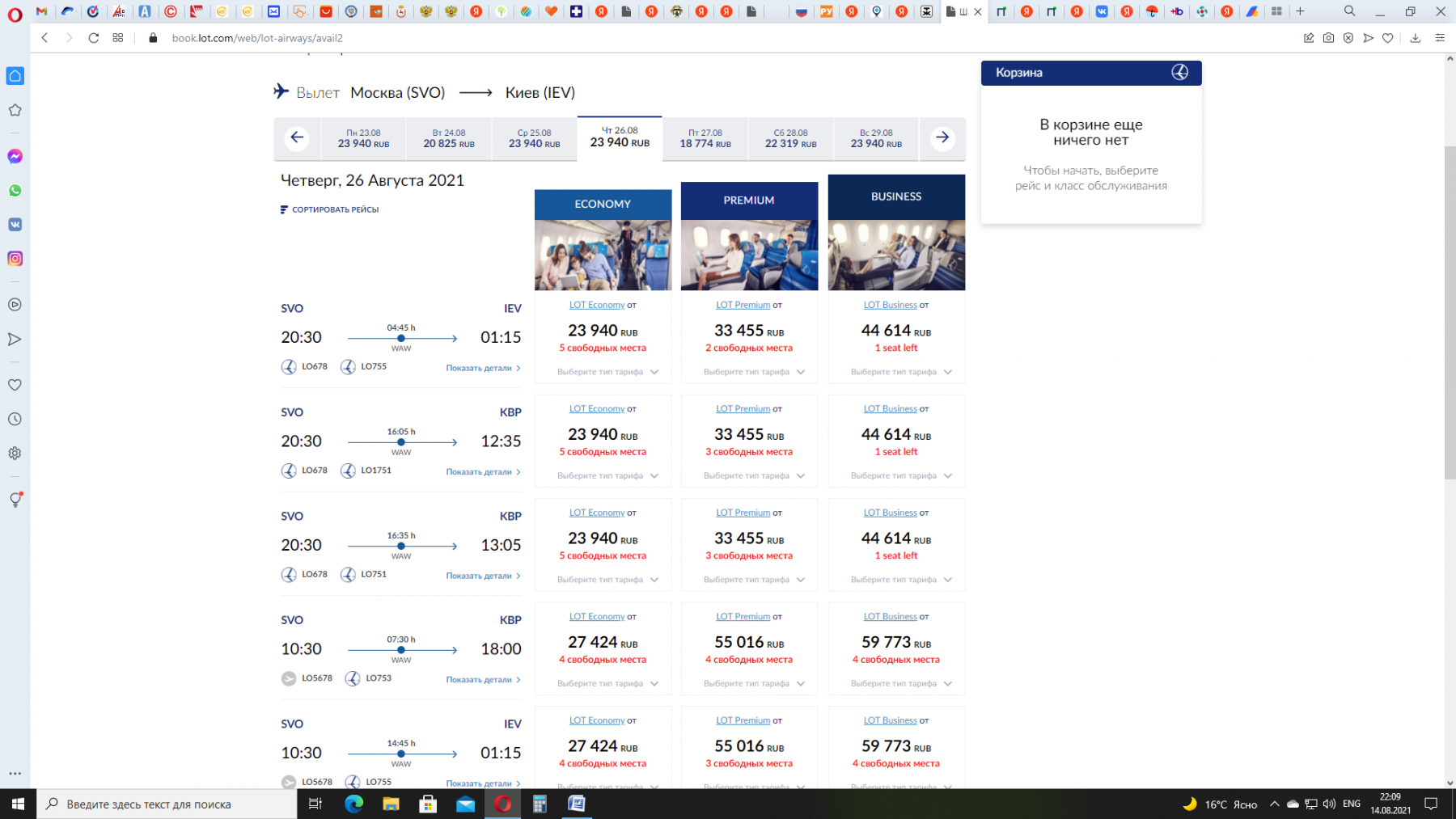This screenshot has width=1456, height=819.
Task: Expand Business fare type for 01:15 LO755 flight
Action: coord(901,372)
